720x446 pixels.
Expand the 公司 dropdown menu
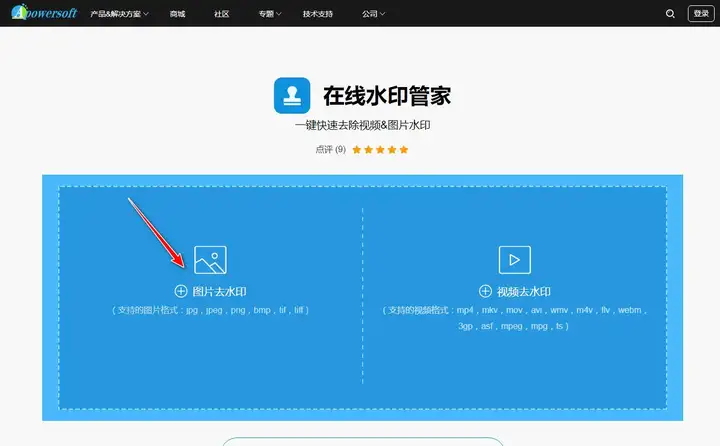373,14
